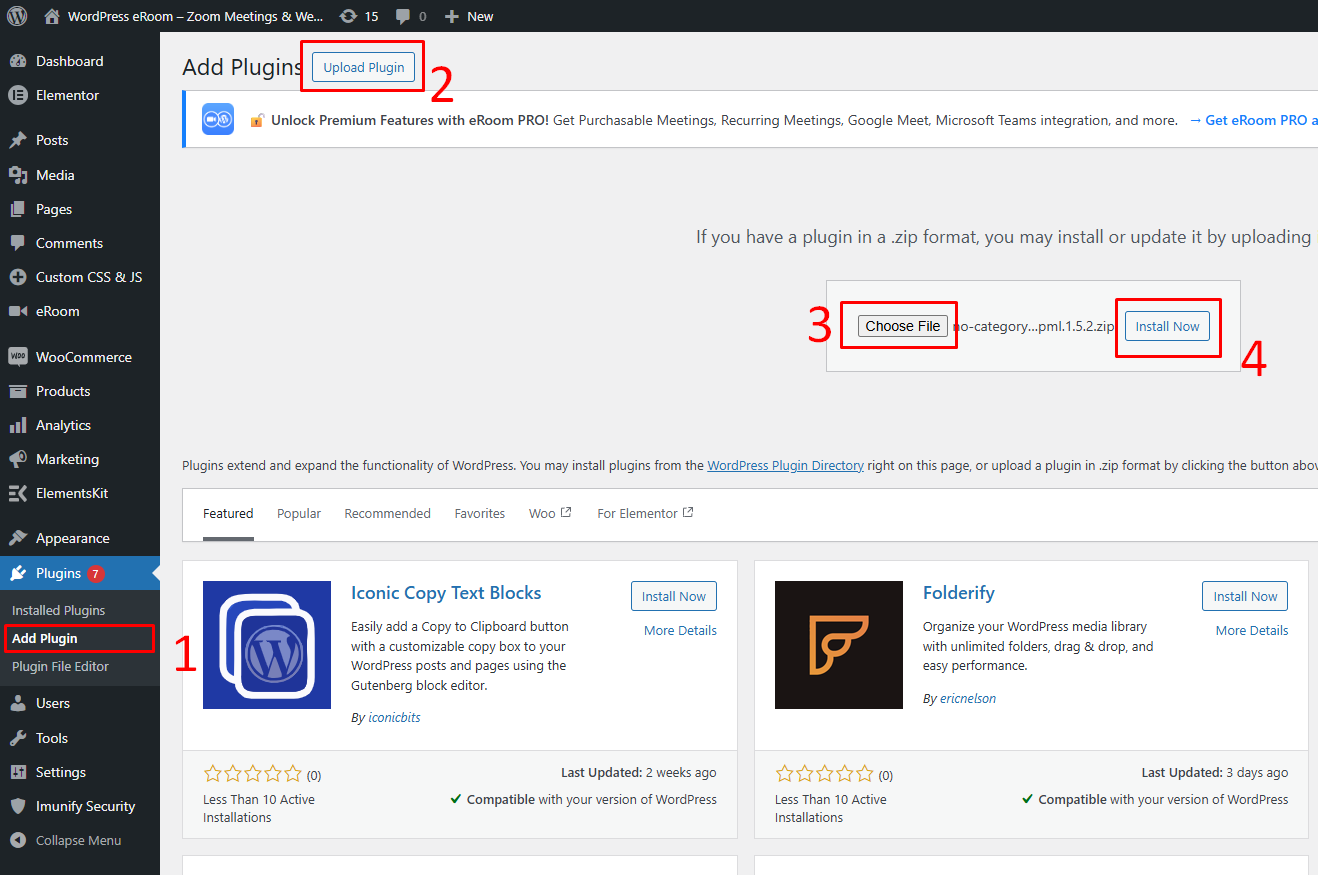Click the Appearance paintbrush icon
This screenshot has width=1318, height=875.
coord(18,538)
